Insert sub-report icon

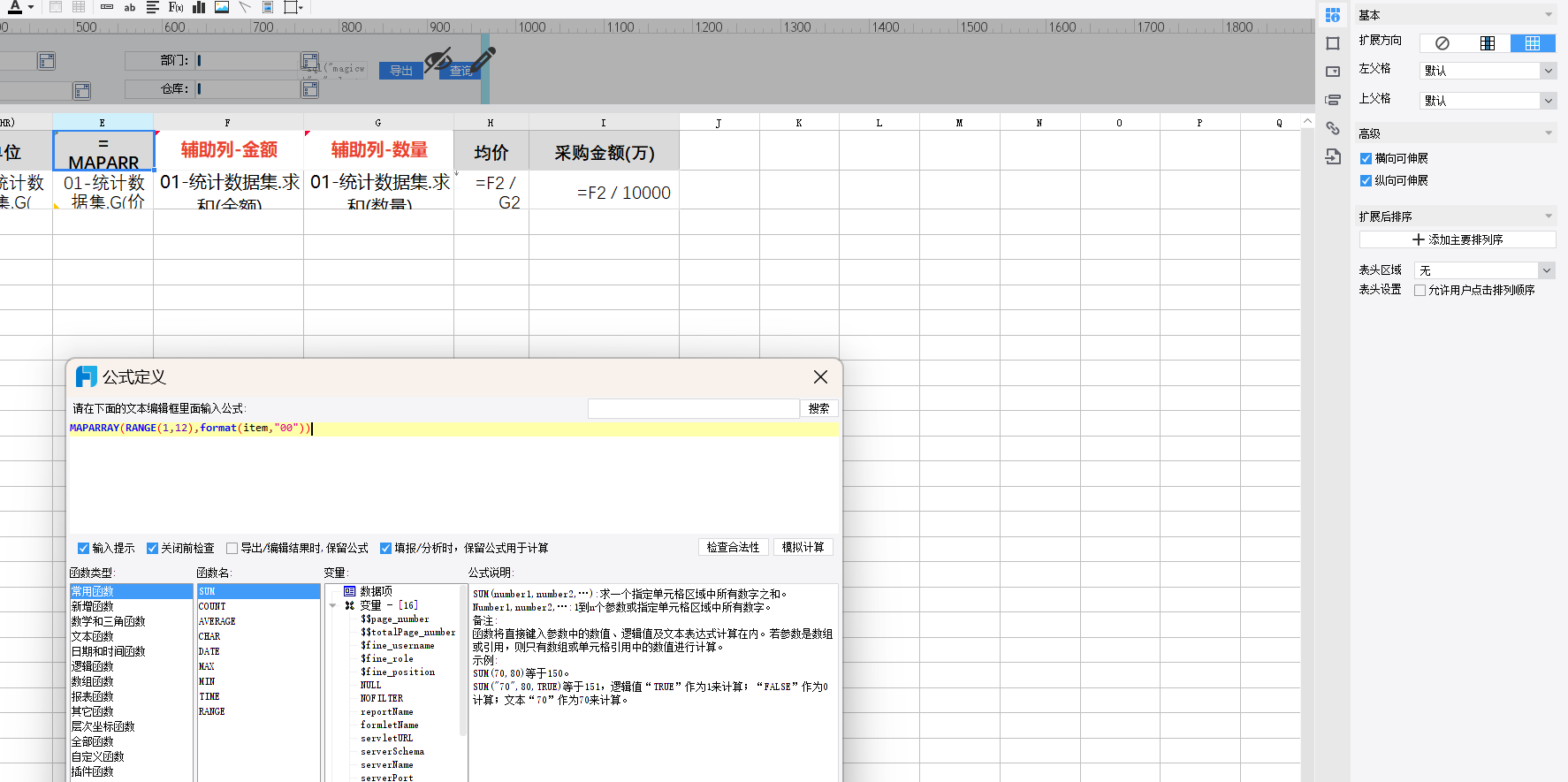click(x=268, y=7)
